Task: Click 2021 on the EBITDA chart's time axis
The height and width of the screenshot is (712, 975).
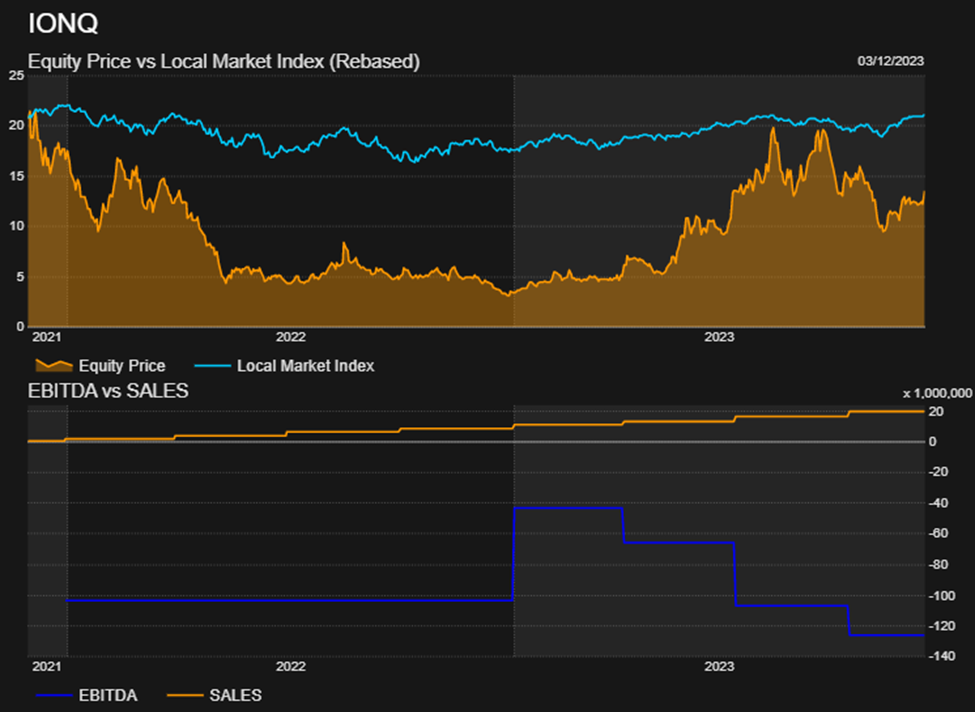Action: click(47, 667)
